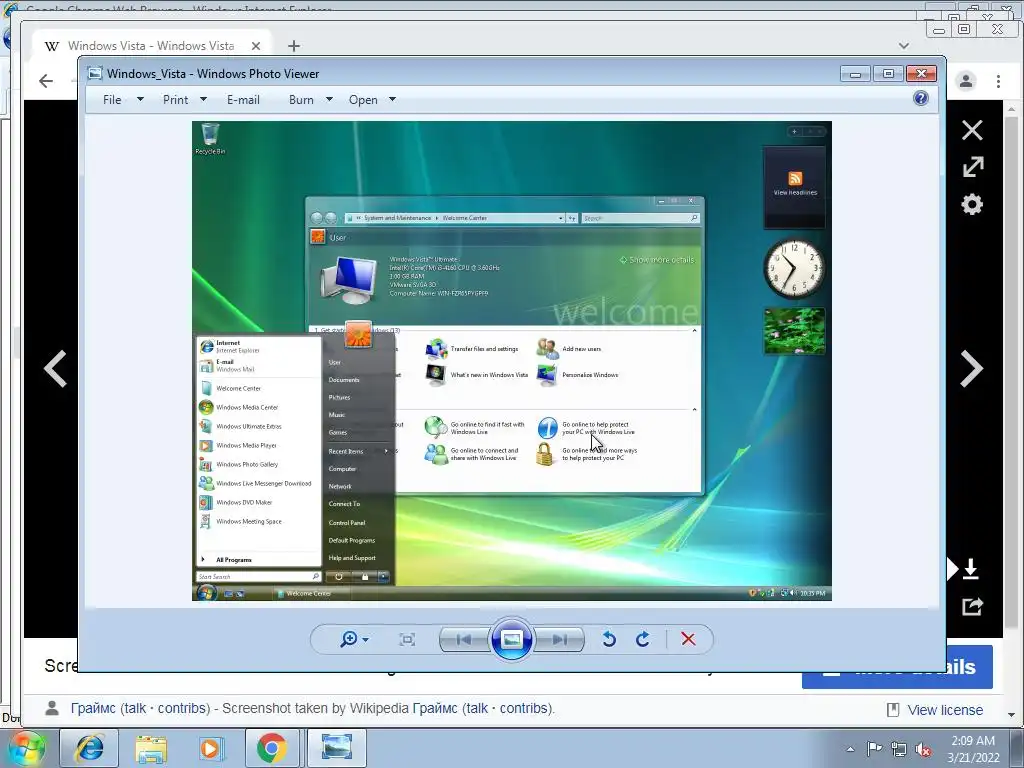
Task: Open the Open menu in Photo Viewer
Action: [x=363, y=100]
